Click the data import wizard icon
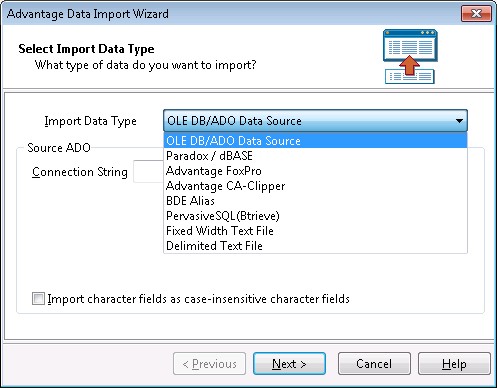Image resolution: width=497 pixels, height=388 pixels. click(410, 56)
